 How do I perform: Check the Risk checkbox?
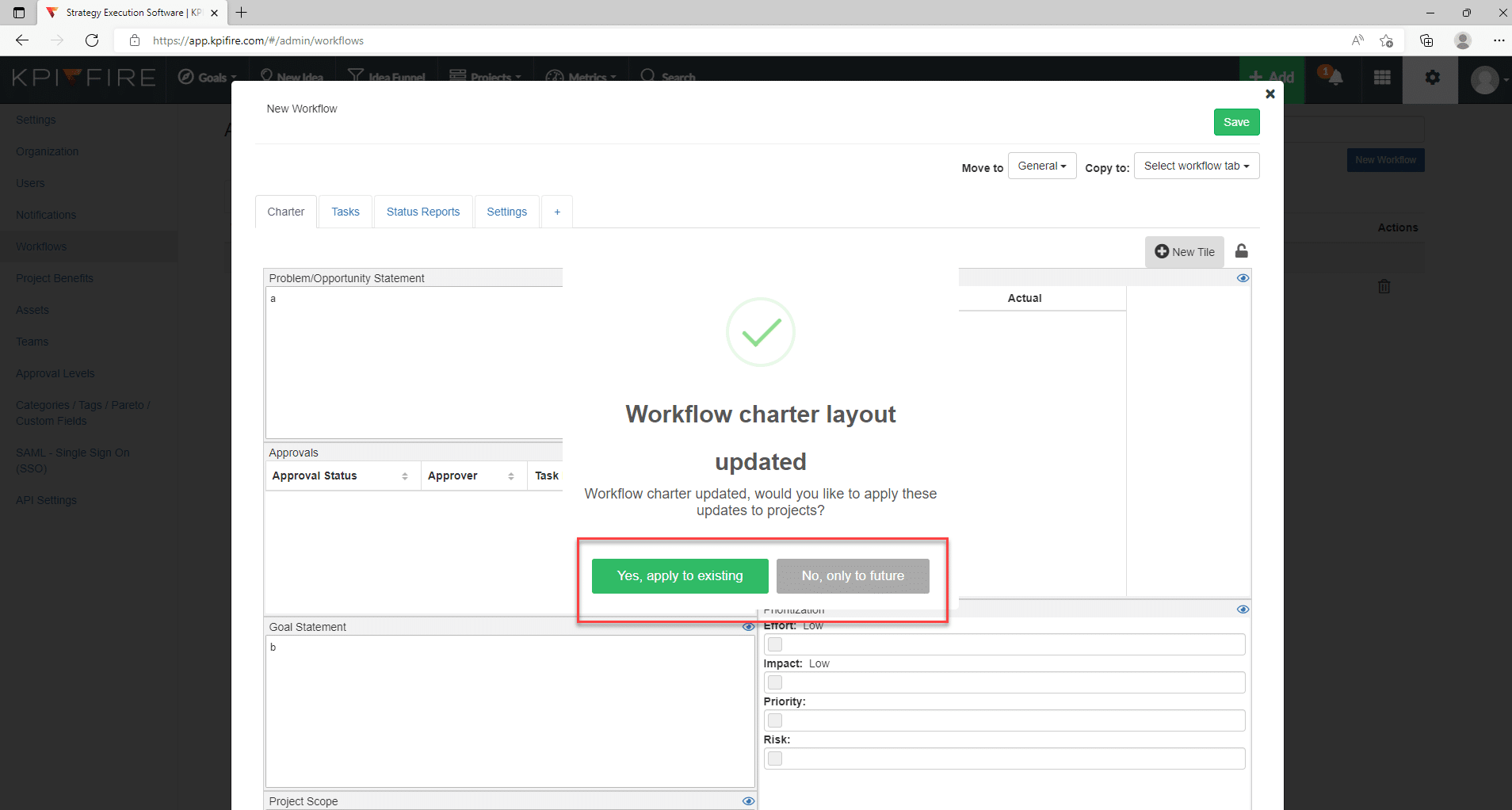click(775, 758)
